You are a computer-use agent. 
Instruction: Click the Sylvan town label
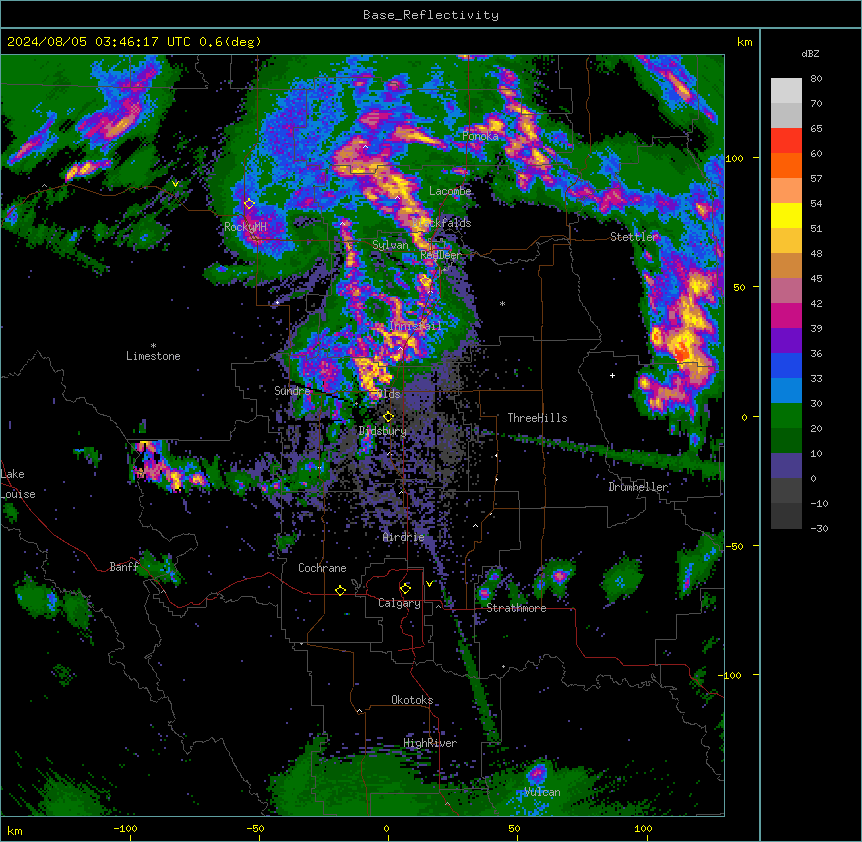click(390, 245)
